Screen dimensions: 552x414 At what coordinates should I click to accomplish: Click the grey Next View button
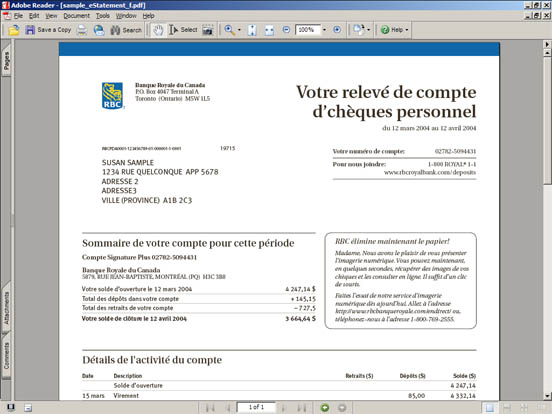(x=341, y=408)
